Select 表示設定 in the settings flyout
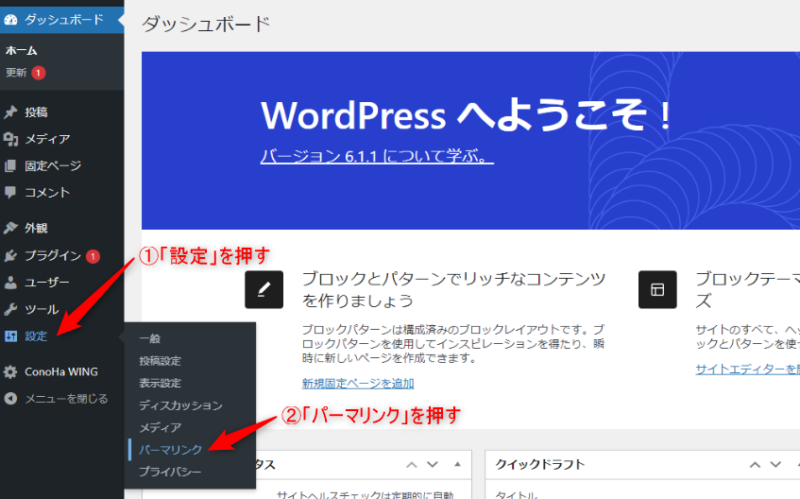This screenshot has height=499, width=800. click(x=160, y=383)
